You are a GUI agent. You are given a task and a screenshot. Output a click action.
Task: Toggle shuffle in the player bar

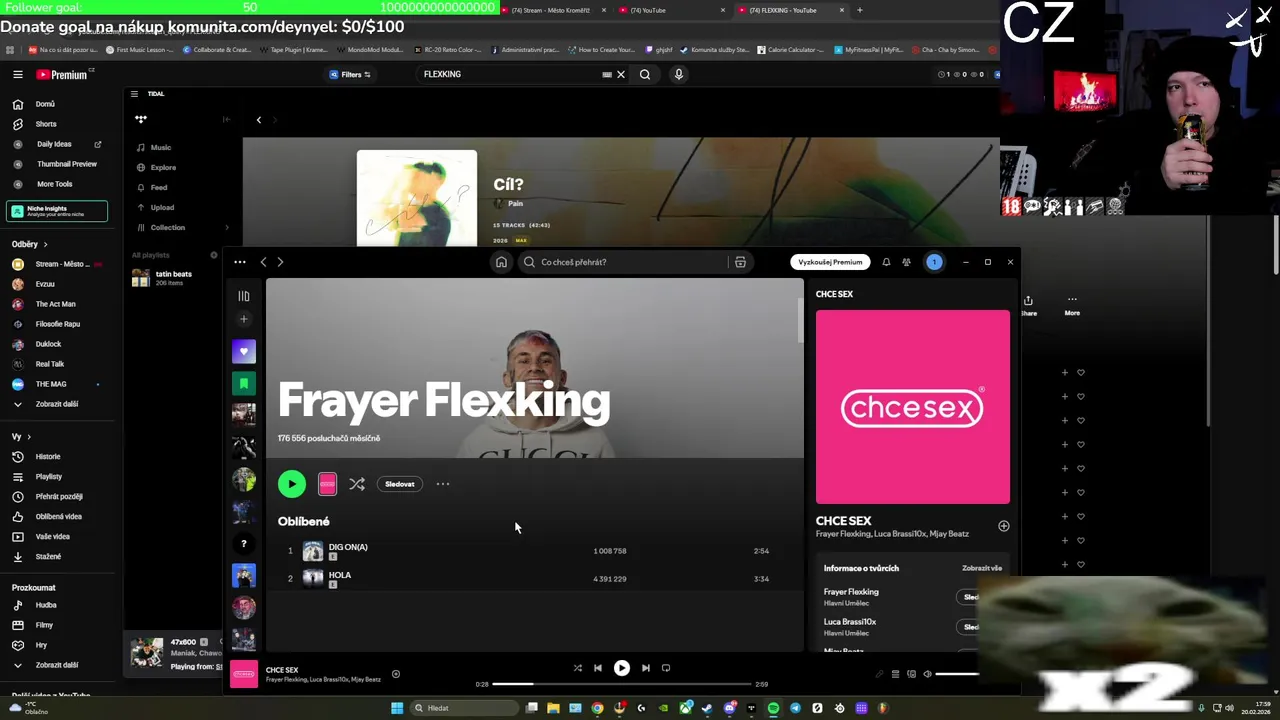coord(577,668)
